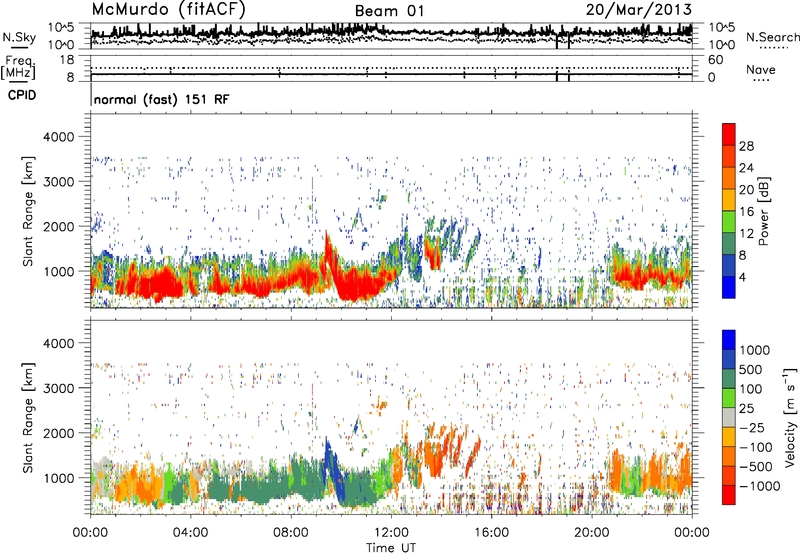Viewport: 800px width, 554px height.
Task: Select the N.Sky legend label
Action: [x=19, y=37]
